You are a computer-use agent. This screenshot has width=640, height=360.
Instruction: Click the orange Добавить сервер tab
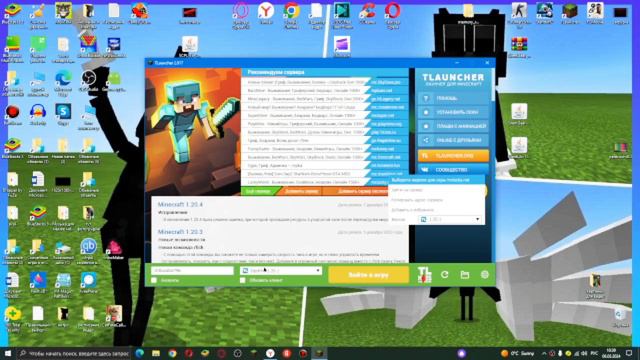(x=301, y=191)
